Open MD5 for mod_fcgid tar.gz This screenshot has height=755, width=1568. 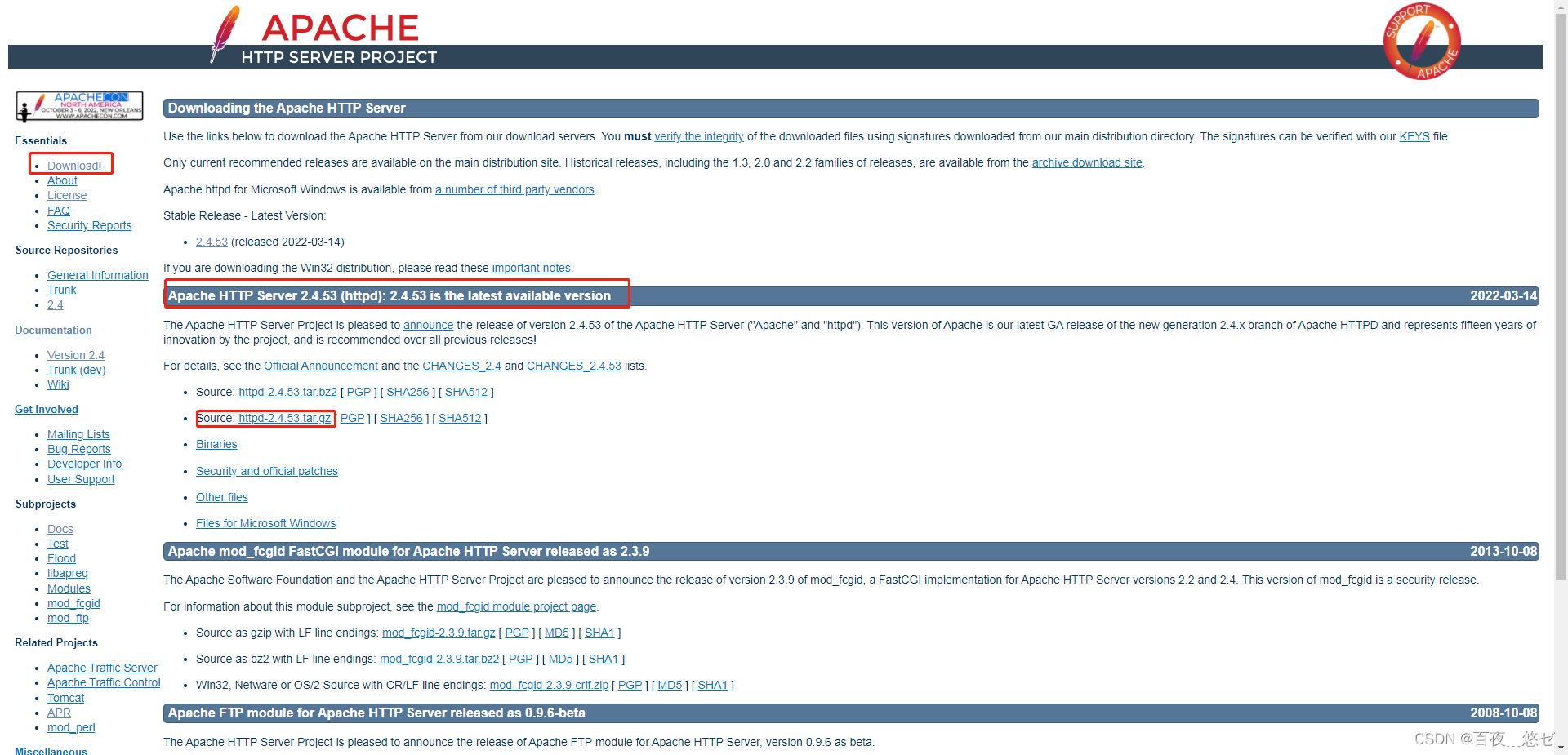pos(556,633)
